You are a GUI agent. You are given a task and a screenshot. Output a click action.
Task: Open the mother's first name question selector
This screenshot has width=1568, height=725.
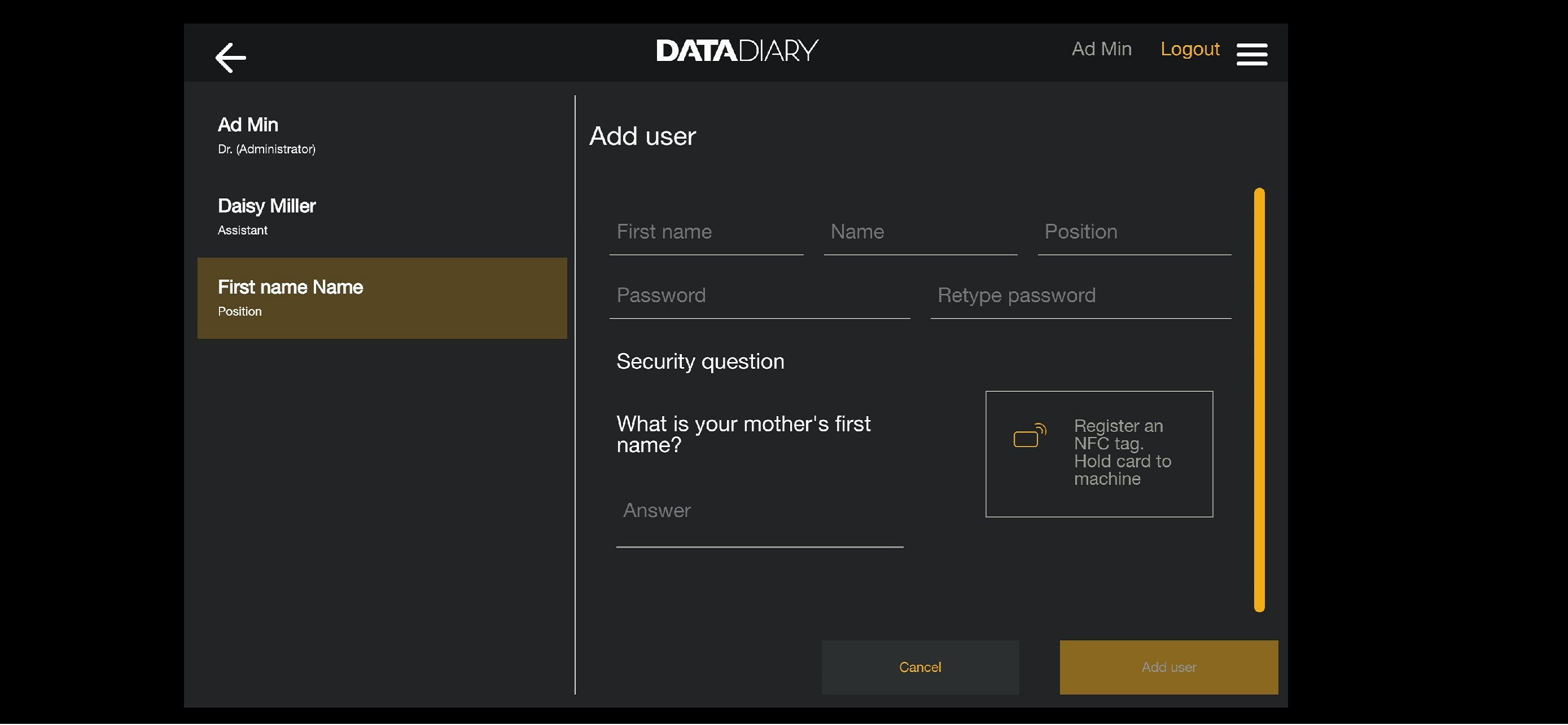[x=744, y=435]
